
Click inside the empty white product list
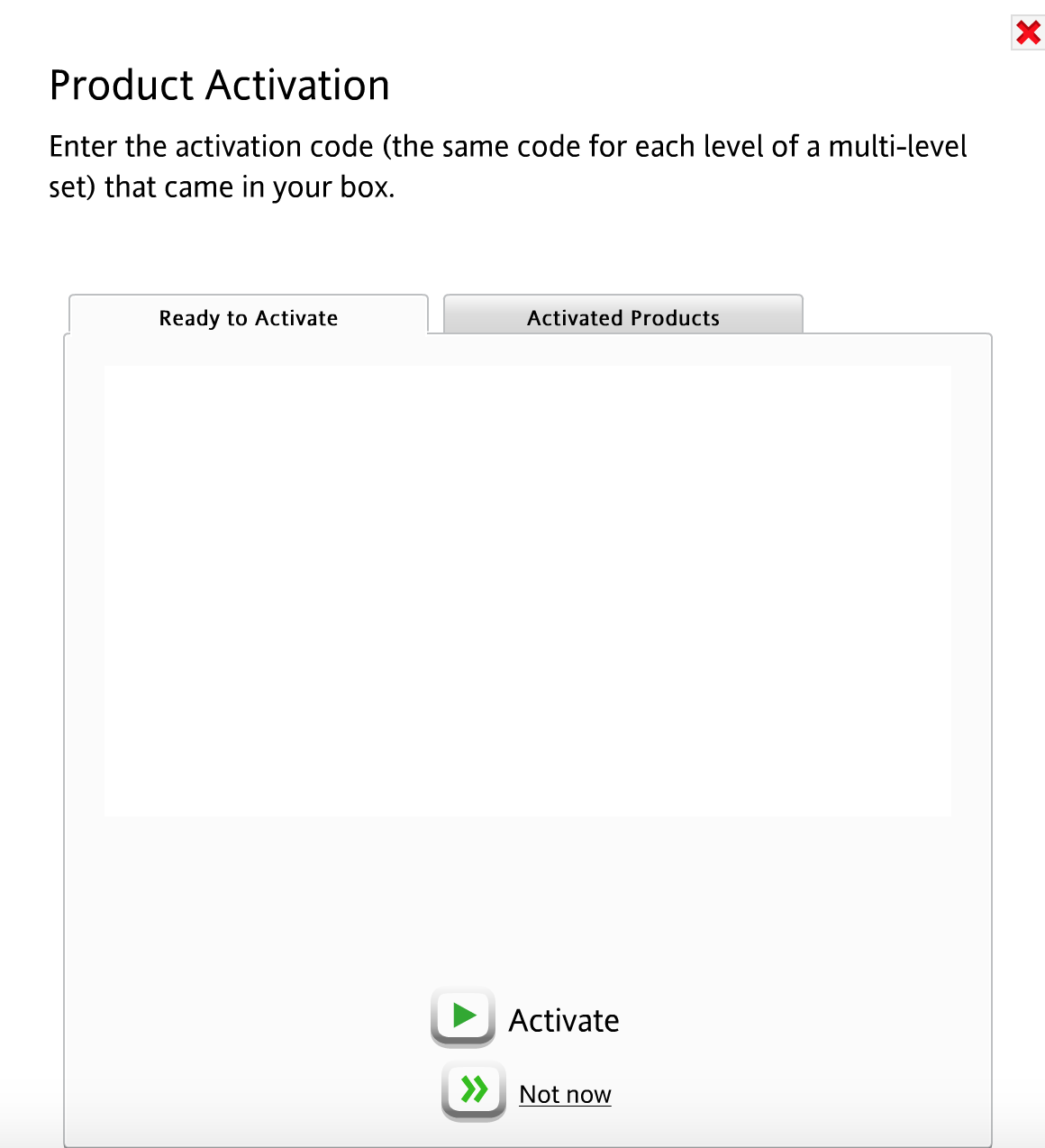click(x=527, y=590)
